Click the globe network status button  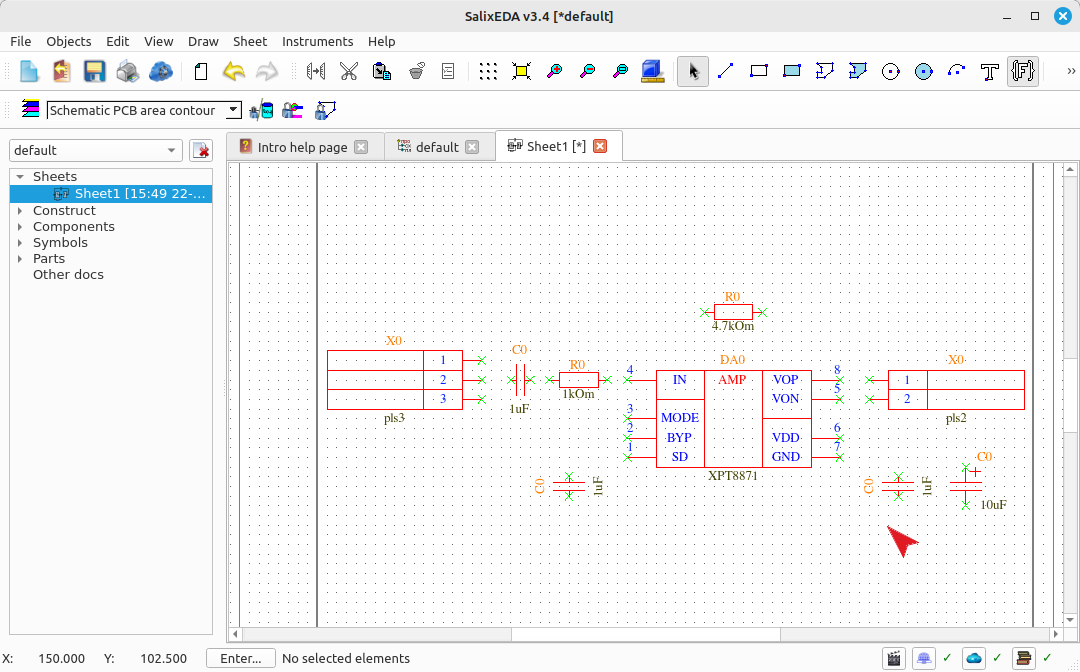[924, 658]
